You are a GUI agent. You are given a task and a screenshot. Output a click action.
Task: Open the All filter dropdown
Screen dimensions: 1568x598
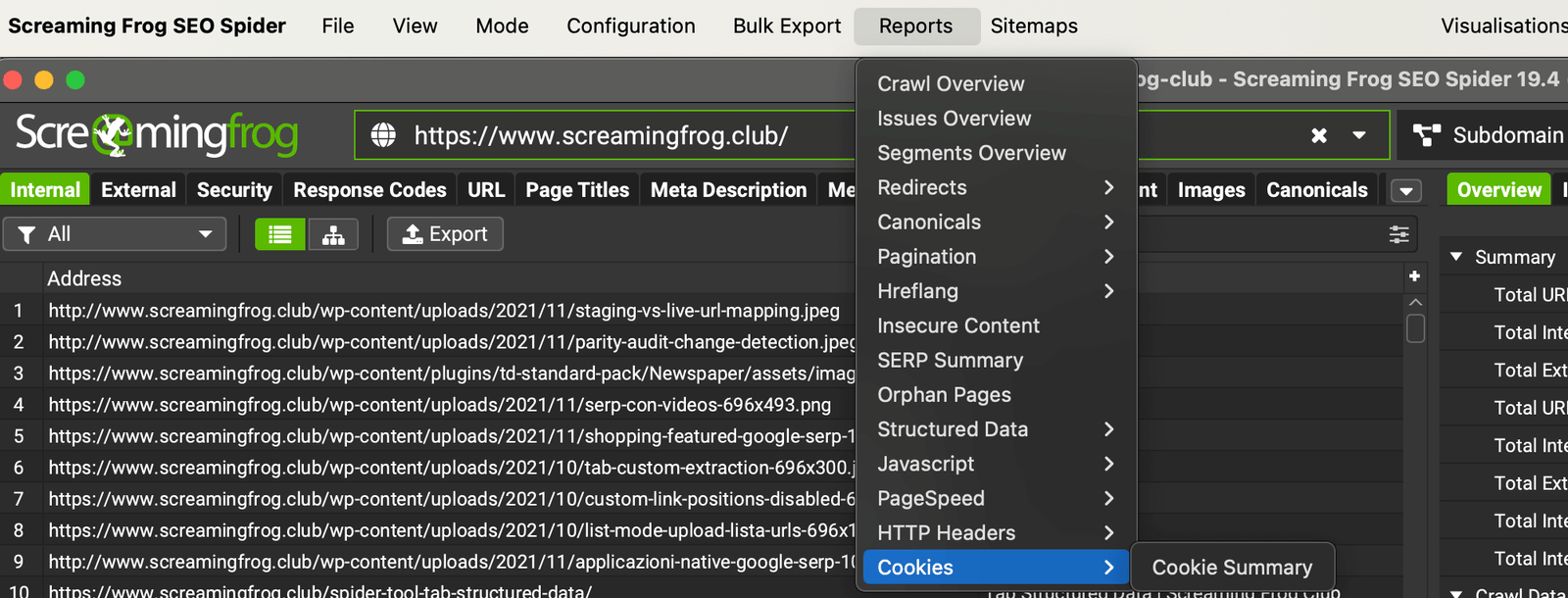pyautogui.click(x=115, y=234)
